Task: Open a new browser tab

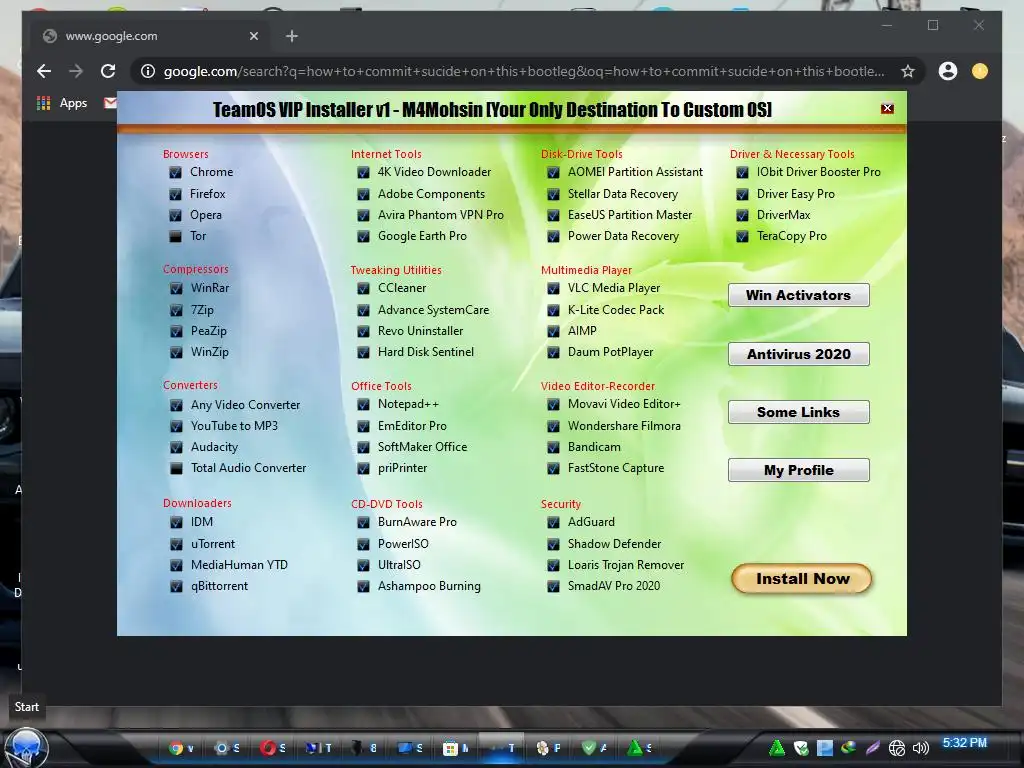Action: point(292,36)
